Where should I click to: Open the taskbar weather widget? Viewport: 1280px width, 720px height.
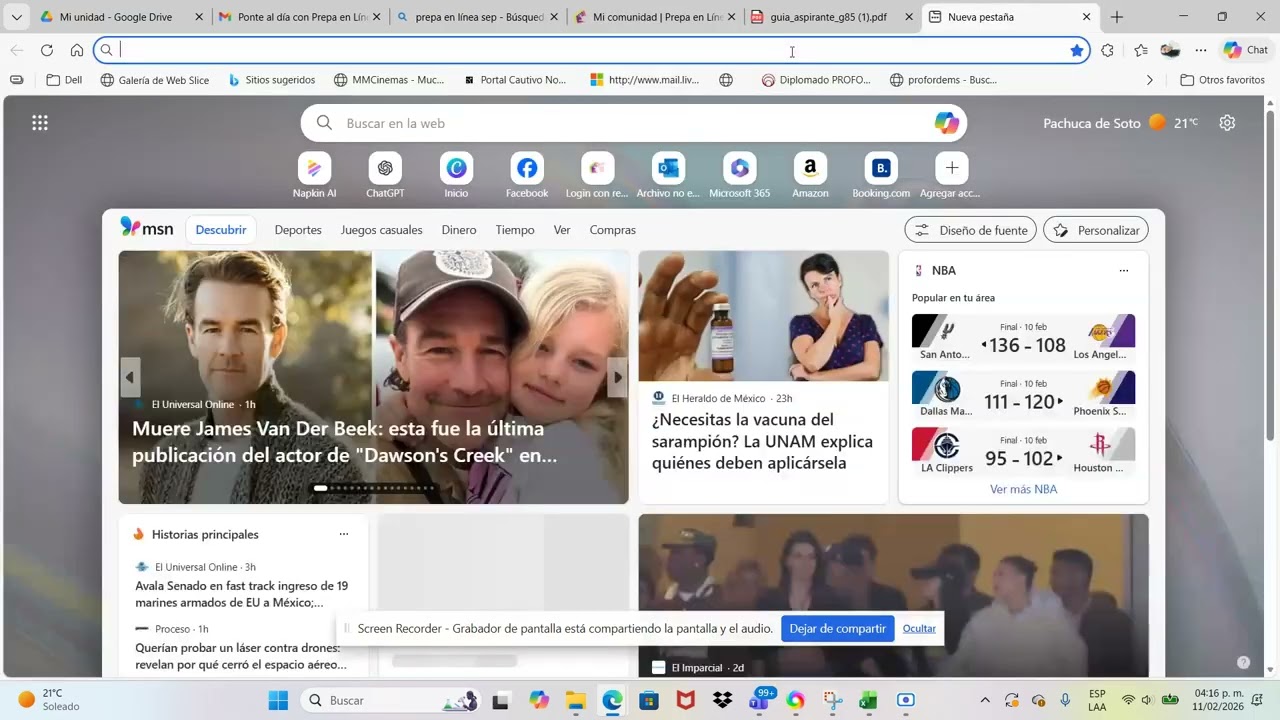(x=50, y=700)
